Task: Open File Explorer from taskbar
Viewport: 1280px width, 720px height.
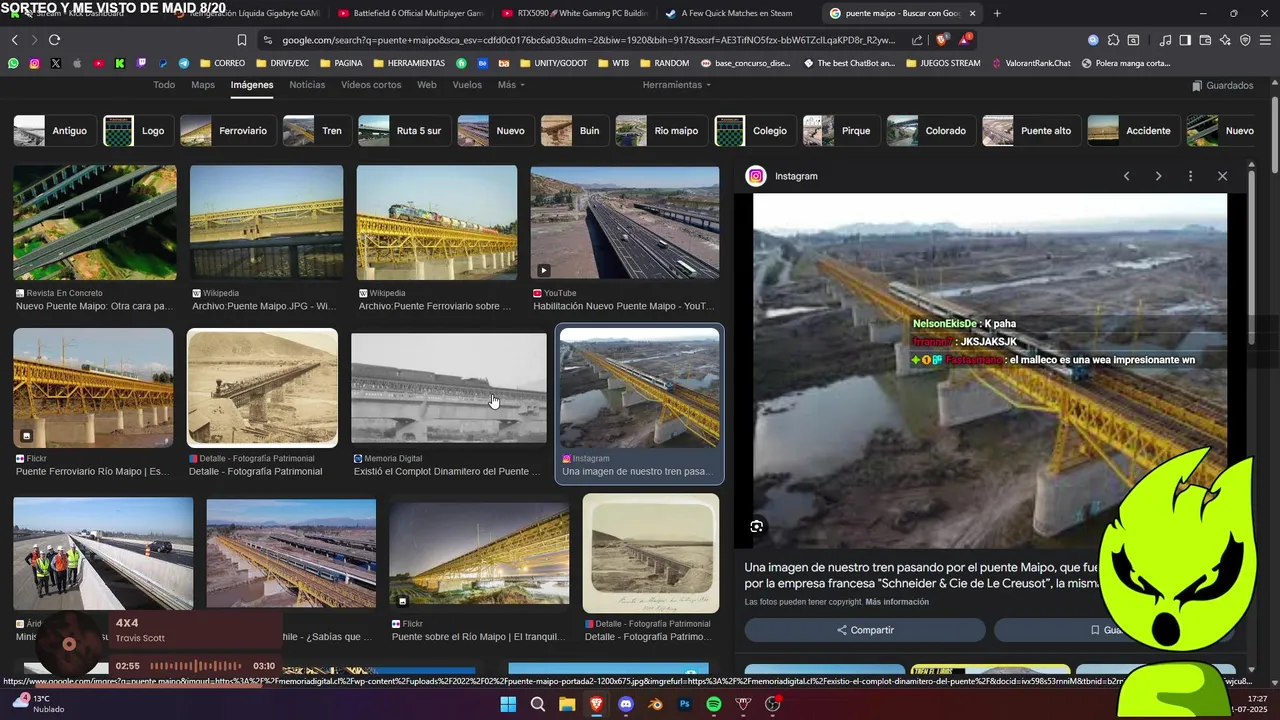Action: point(567,704)
